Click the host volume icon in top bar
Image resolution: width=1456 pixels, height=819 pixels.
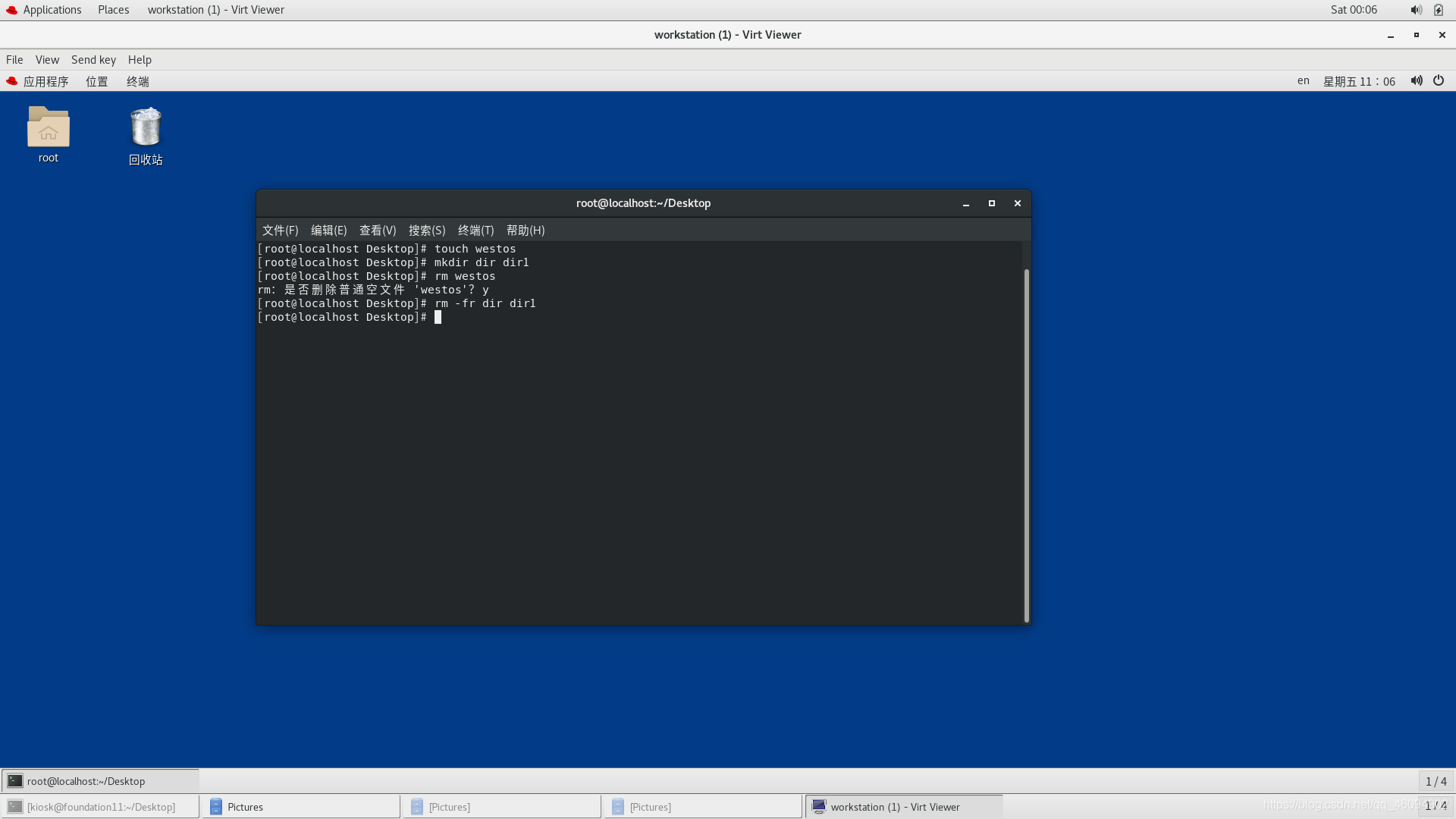coord(1416,10)
